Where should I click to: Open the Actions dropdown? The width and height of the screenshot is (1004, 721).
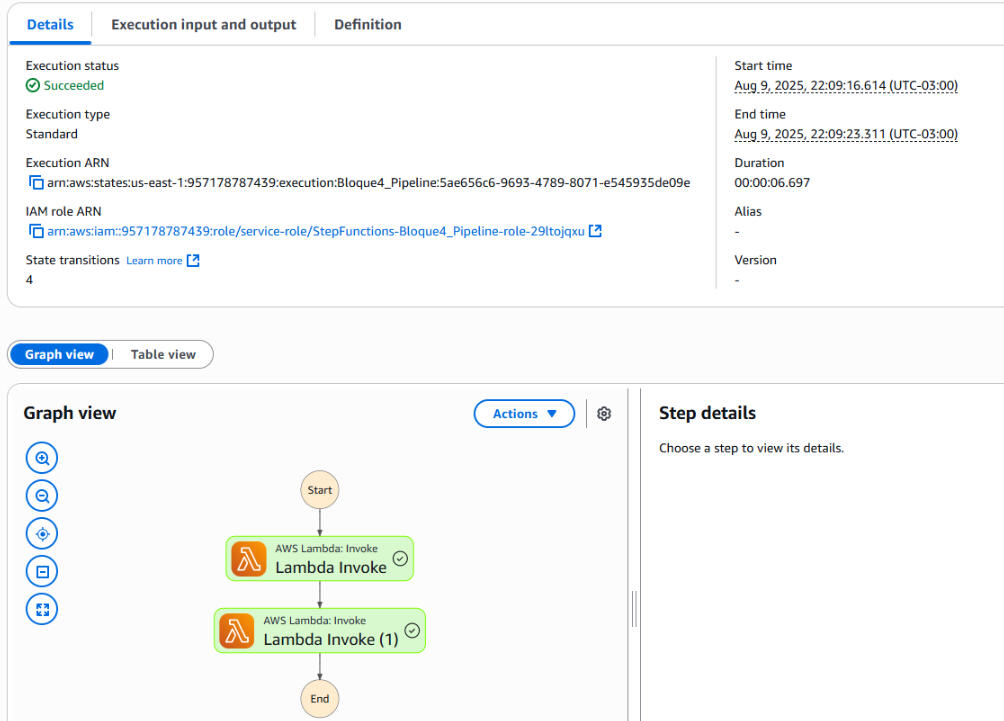pyautogui.click(x=524, y=414)
